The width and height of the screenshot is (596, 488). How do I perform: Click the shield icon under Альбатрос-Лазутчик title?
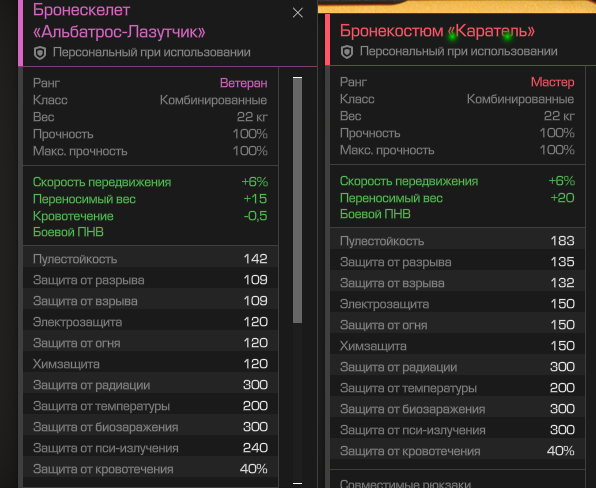coord(40,53)
